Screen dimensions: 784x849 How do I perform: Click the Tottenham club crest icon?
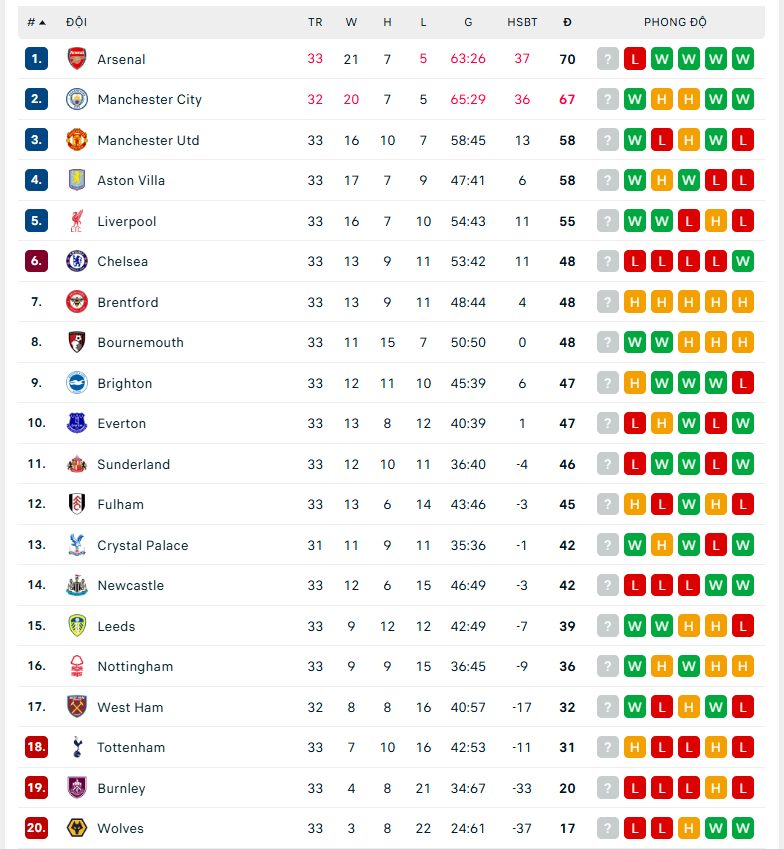pyautogui.click(x=77, y=747)
